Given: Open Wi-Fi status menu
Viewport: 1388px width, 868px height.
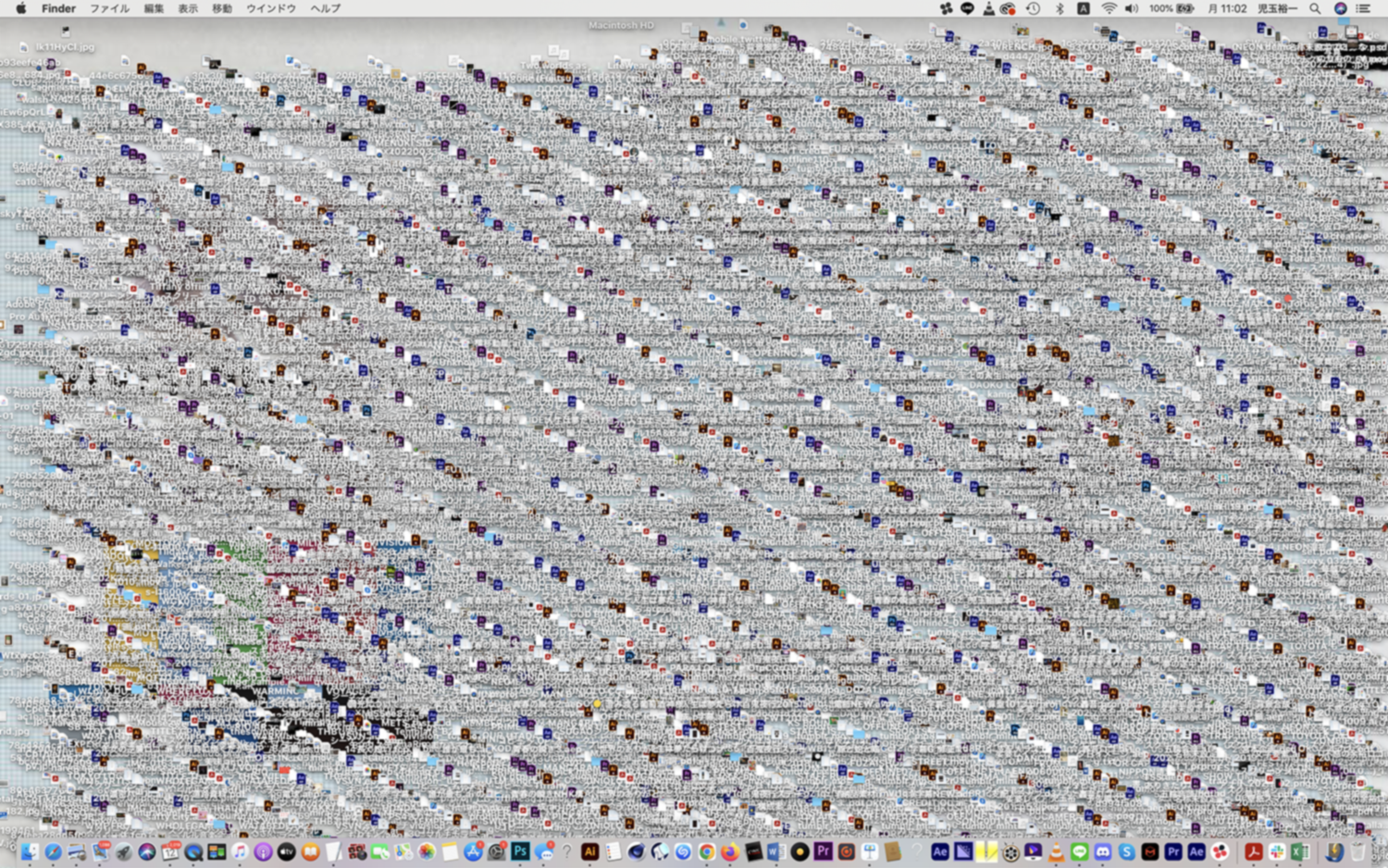Looking at the screenshot, I should click(x=1109, y=8).
